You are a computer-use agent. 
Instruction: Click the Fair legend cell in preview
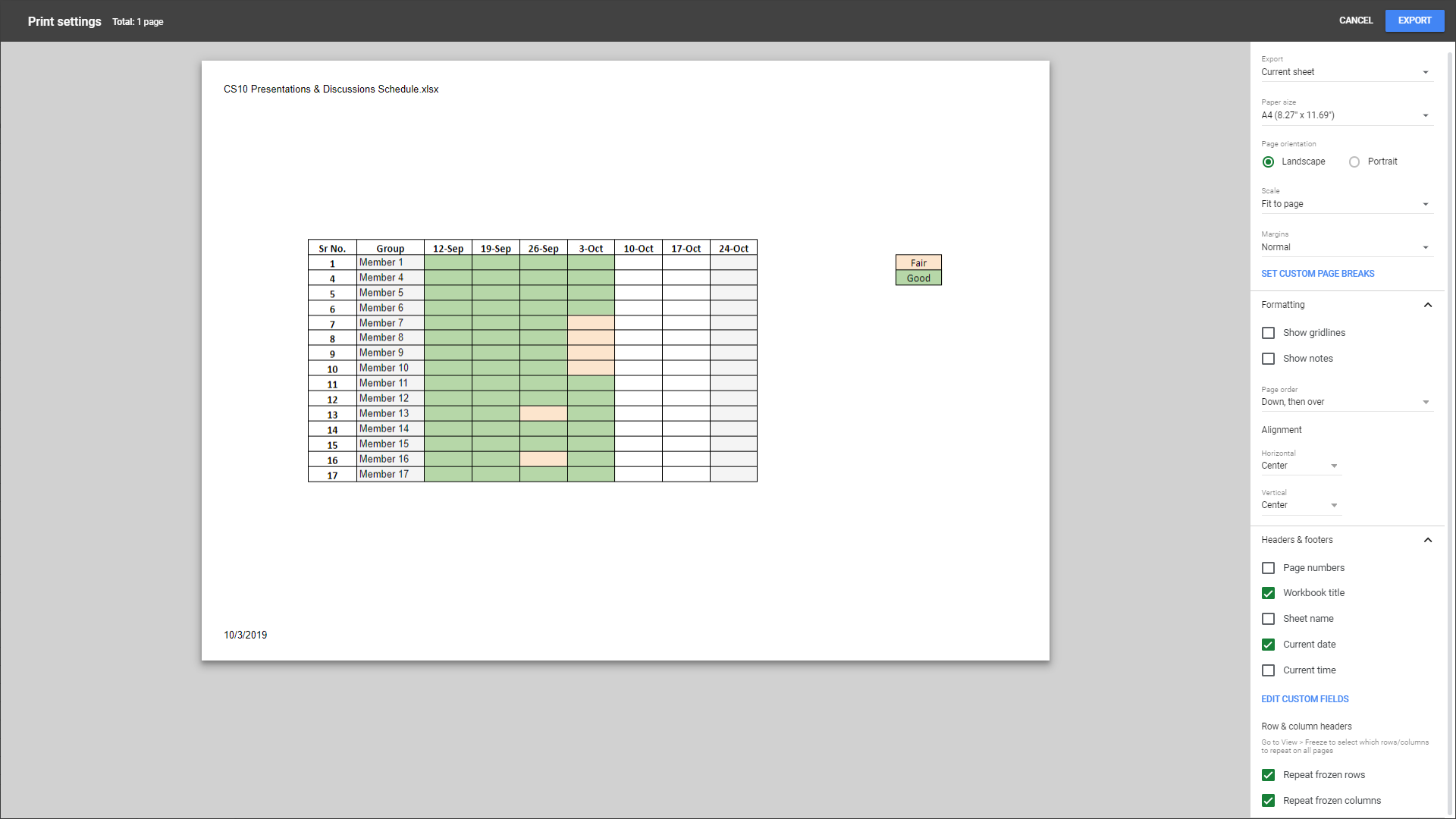[x=918, y=262]
